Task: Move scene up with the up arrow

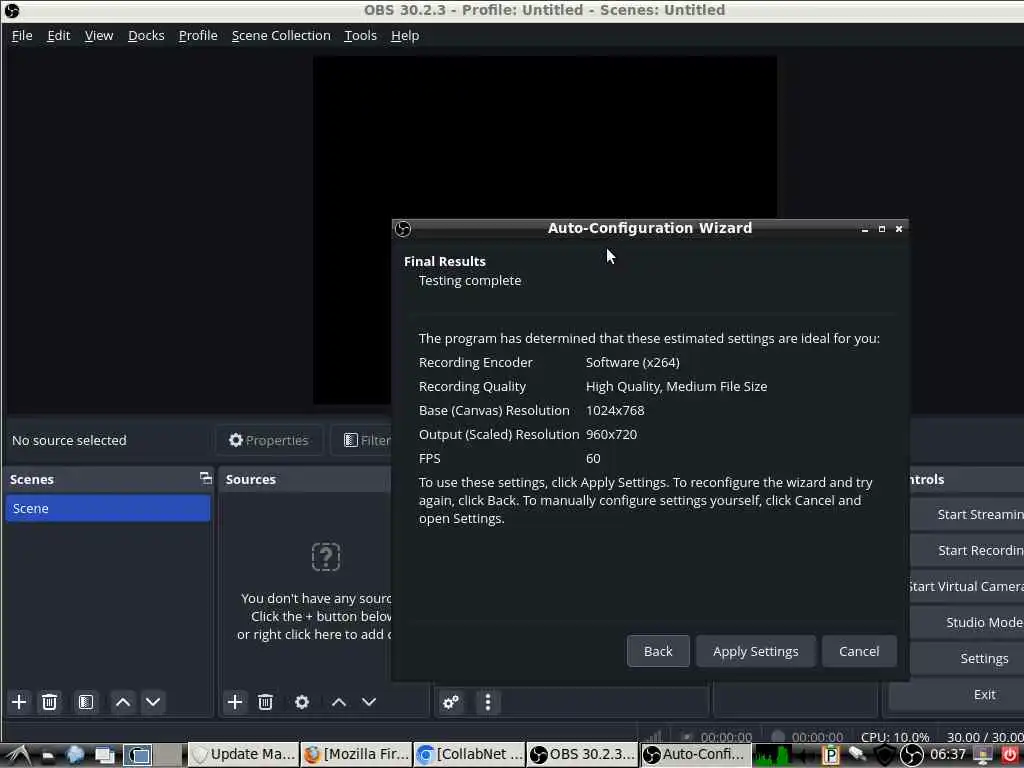Action: coord(122,702)
